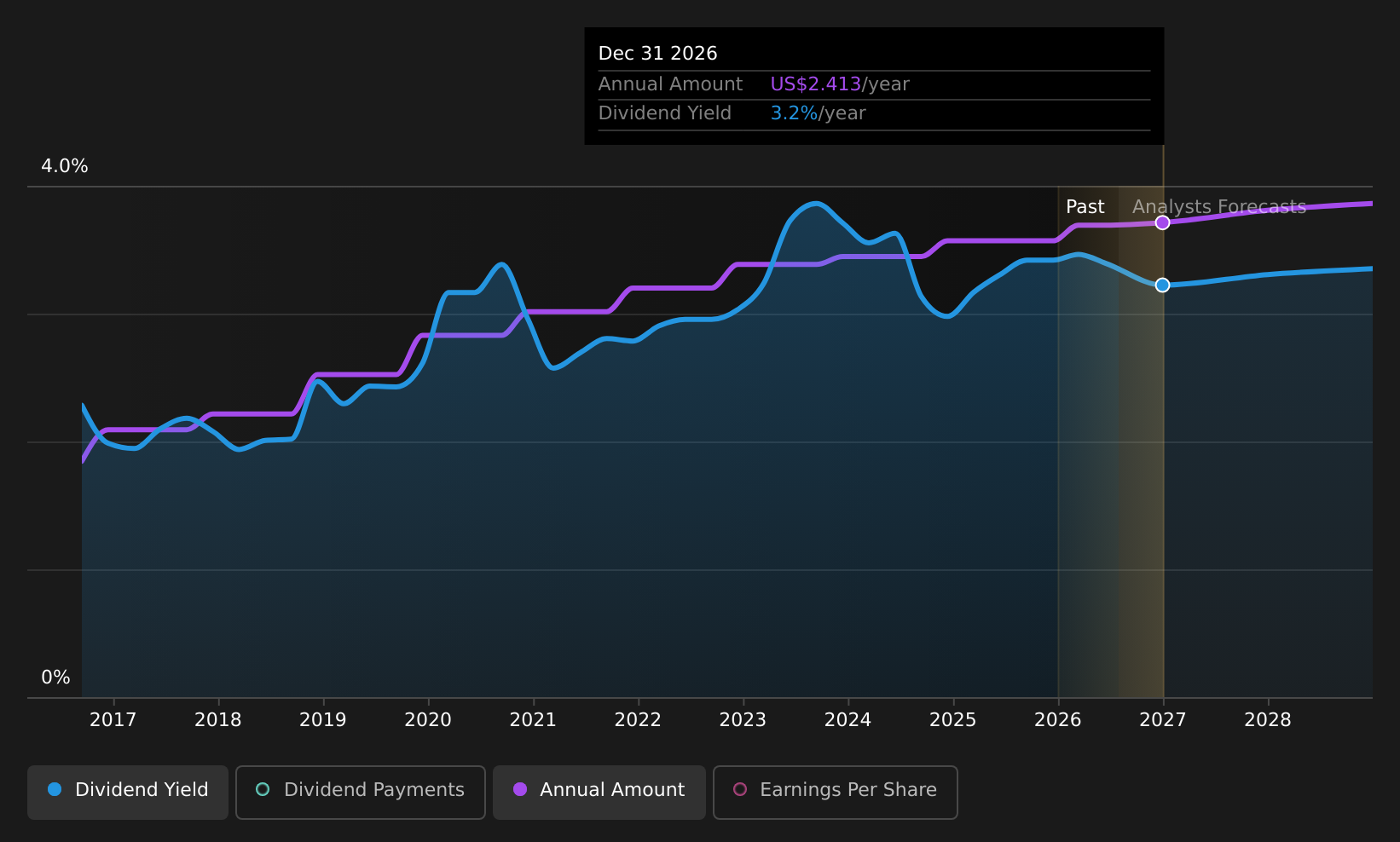Click the 2025 x-axis label
This screenshot has width=1400, height=842.
point(952,720)
